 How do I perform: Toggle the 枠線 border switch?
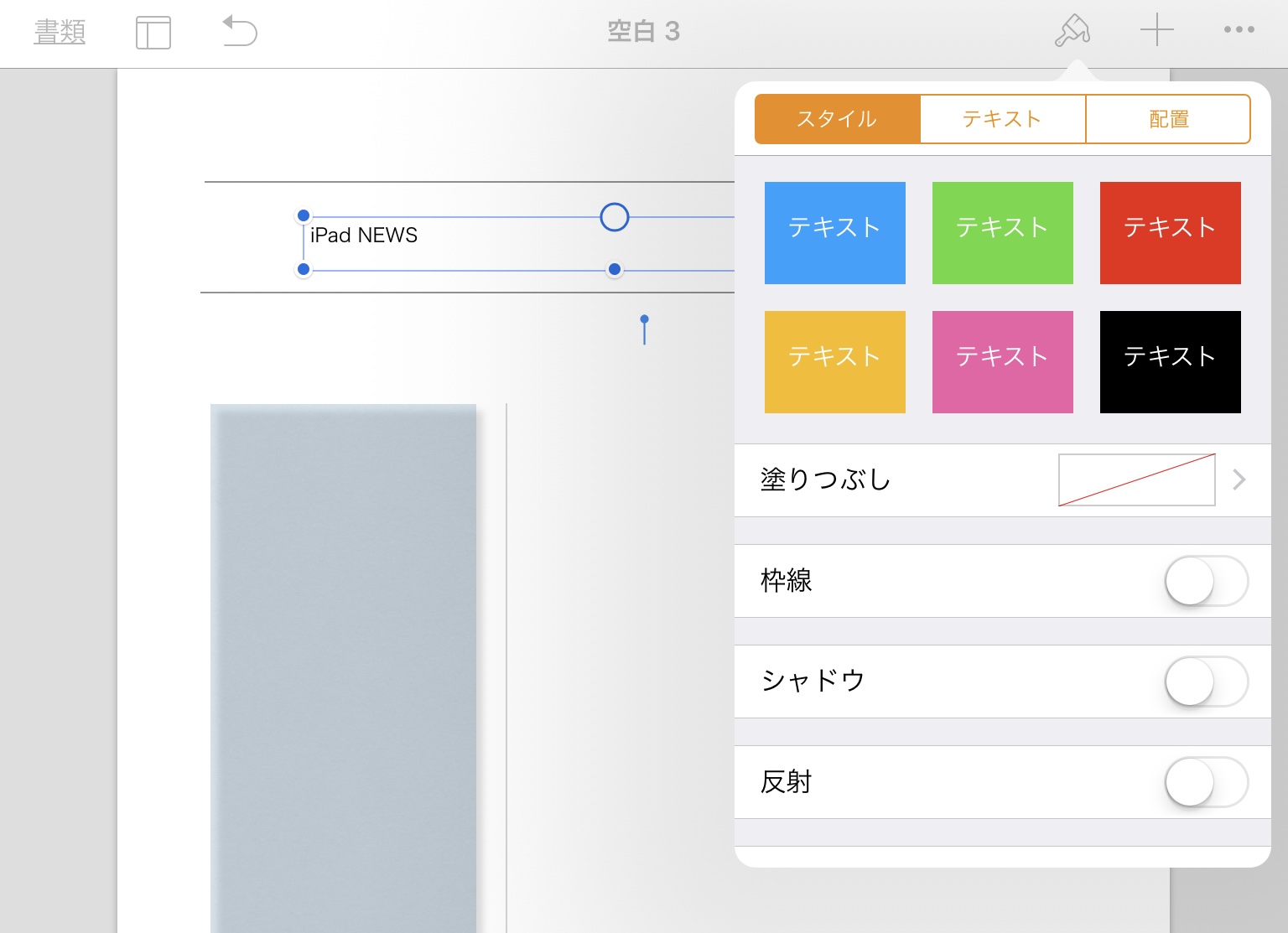[x=1207, y=581]
